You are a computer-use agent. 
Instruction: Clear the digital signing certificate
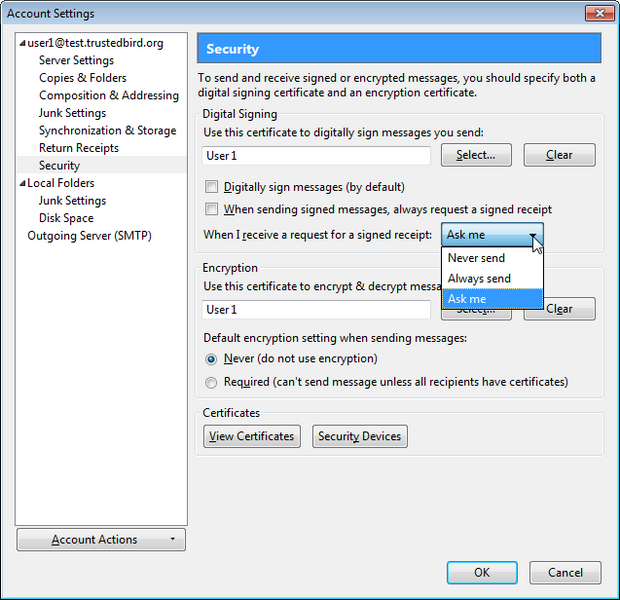(x=559, y=155)
